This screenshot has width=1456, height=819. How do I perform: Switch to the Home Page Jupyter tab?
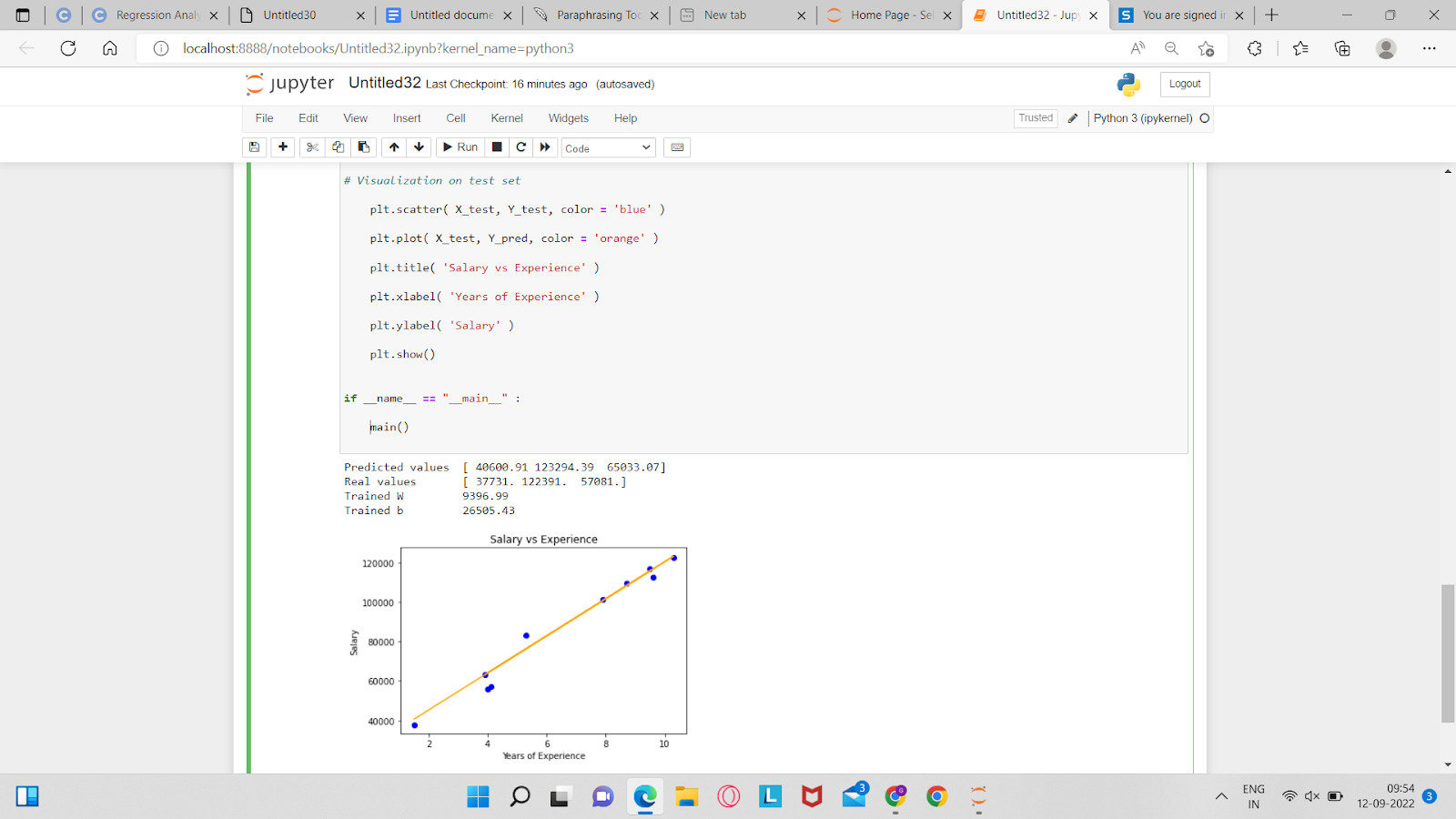887,15
